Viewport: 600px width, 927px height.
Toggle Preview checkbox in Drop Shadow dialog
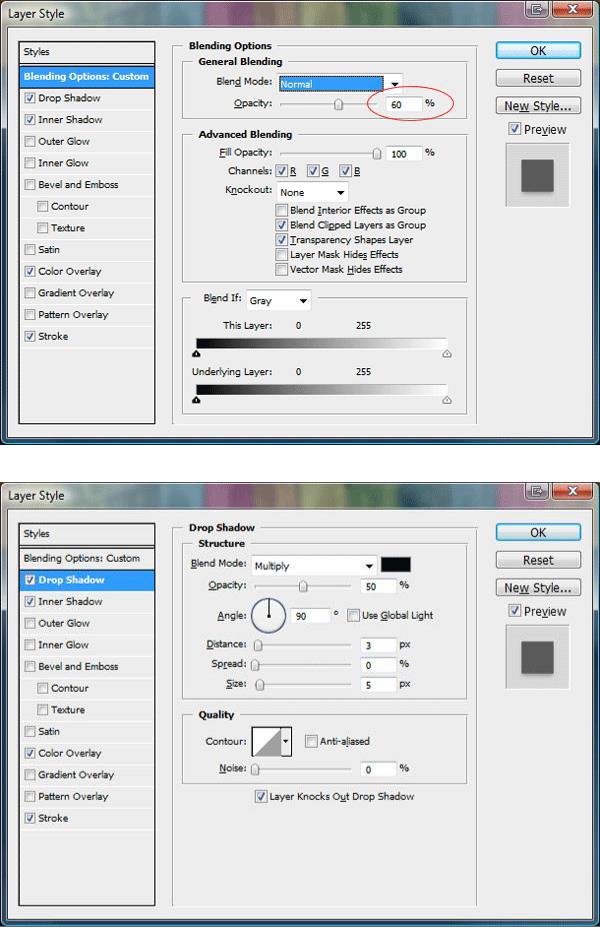pyautogui.click(x=514, y=611)
